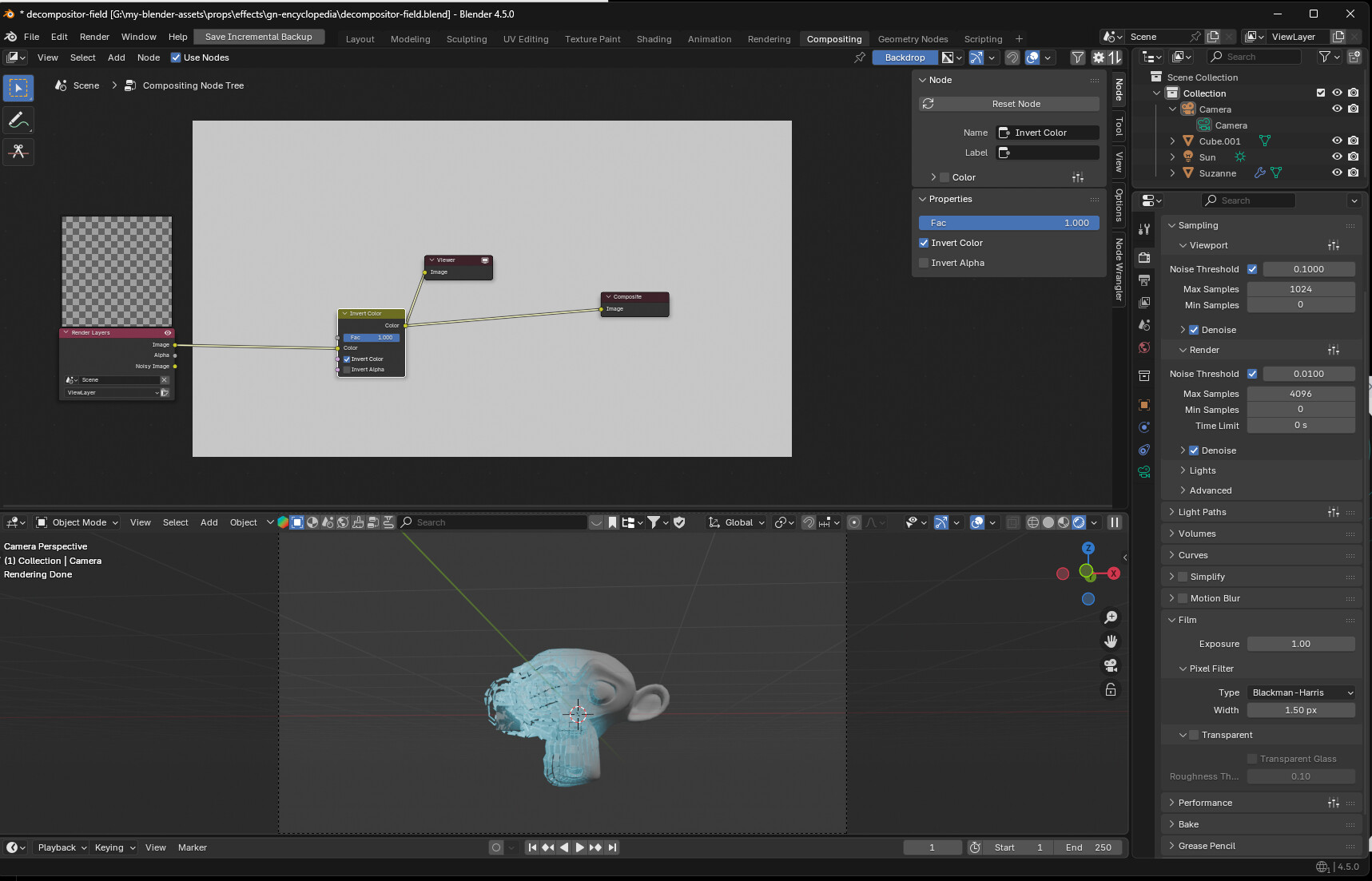Click Save Incremental Backup button
1372x881 pixels.
[259, 37]
